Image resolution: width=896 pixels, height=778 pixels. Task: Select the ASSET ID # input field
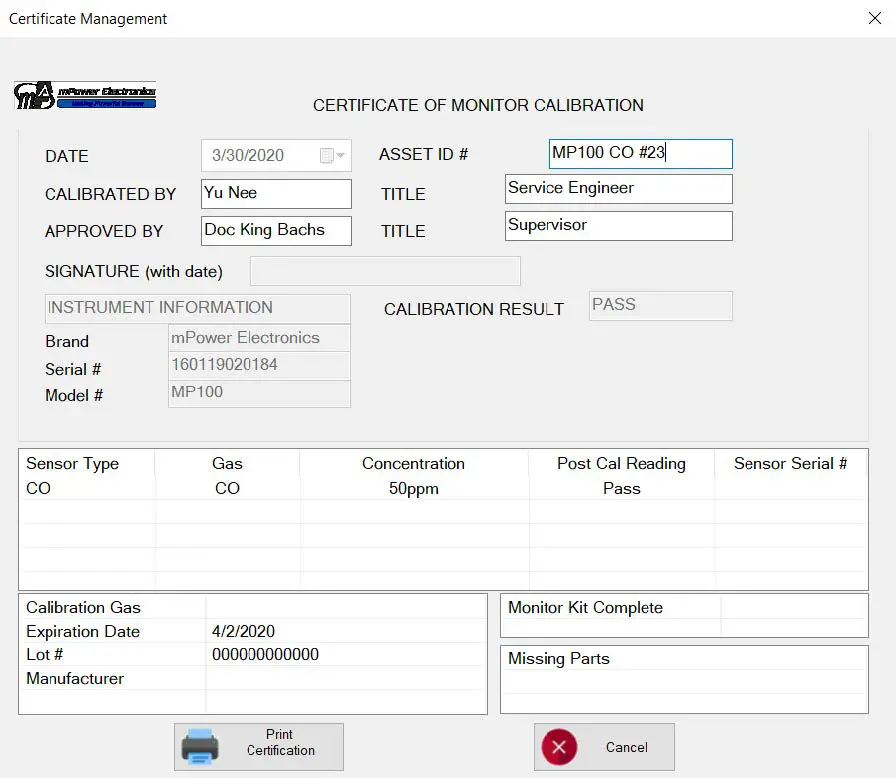639,153
